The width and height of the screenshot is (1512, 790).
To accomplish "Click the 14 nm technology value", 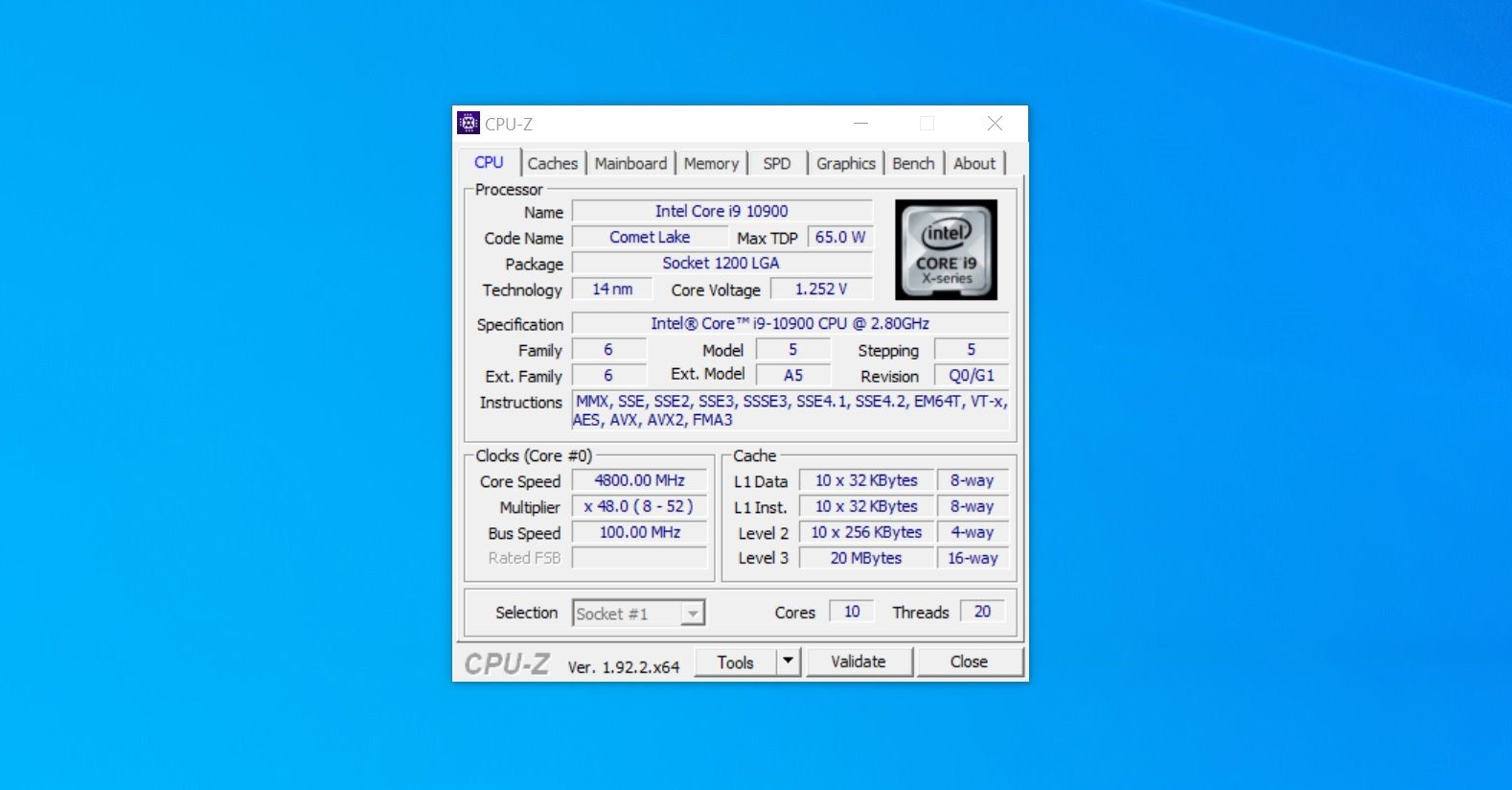I will (x=612, y=289).
